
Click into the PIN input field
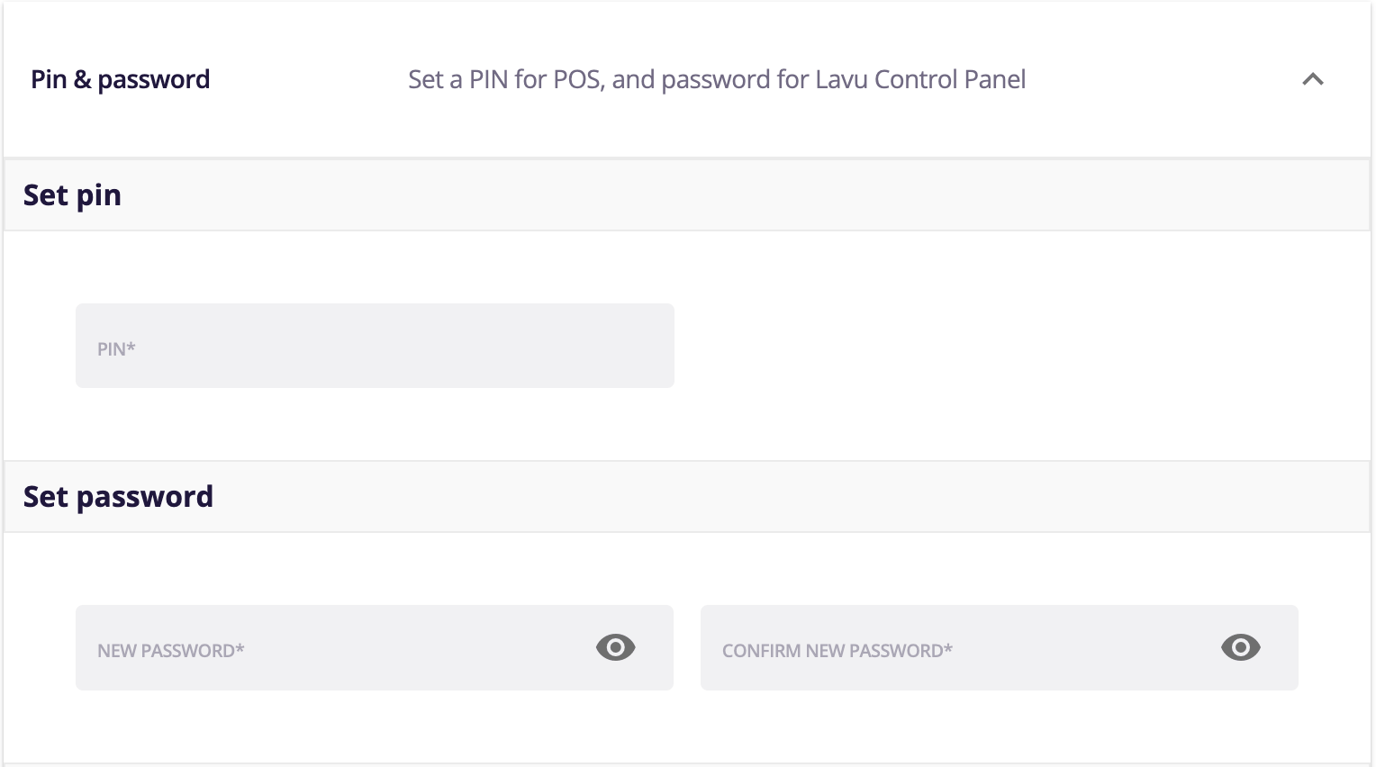[x=374, y=346]
